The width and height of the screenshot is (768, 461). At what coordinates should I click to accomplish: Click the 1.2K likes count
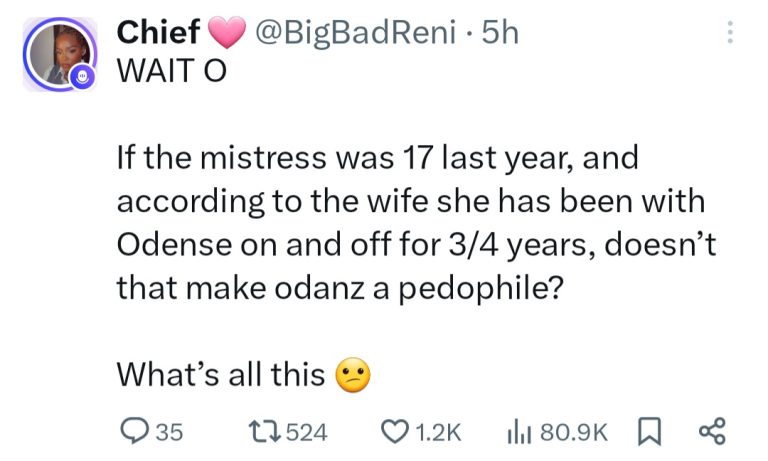[x=437, y=431]
